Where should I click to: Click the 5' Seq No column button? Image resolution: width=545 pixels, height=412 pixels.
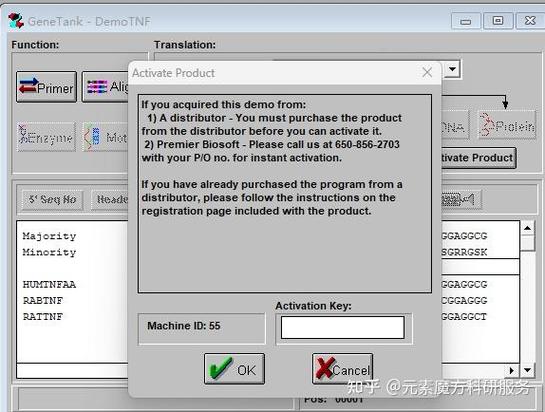[52, 200]
